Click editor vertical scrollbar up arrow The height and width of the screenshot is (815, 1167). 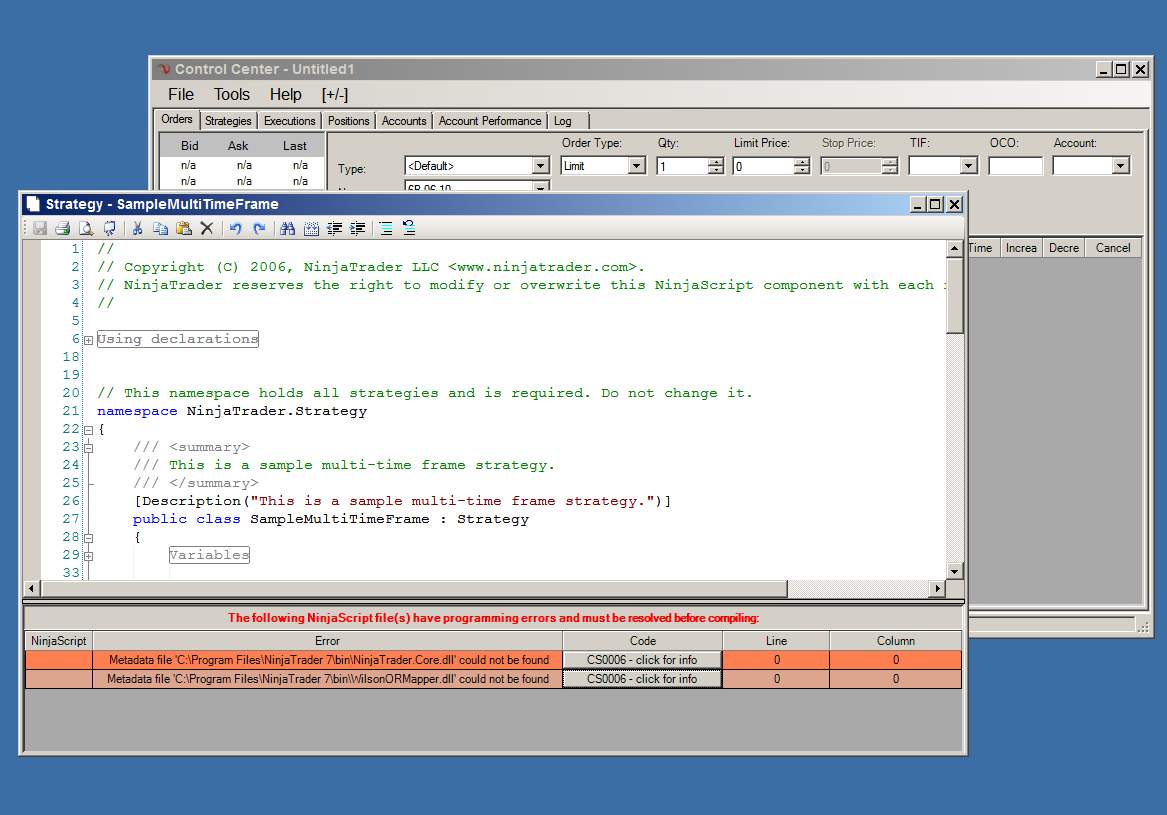pos(955,248)
